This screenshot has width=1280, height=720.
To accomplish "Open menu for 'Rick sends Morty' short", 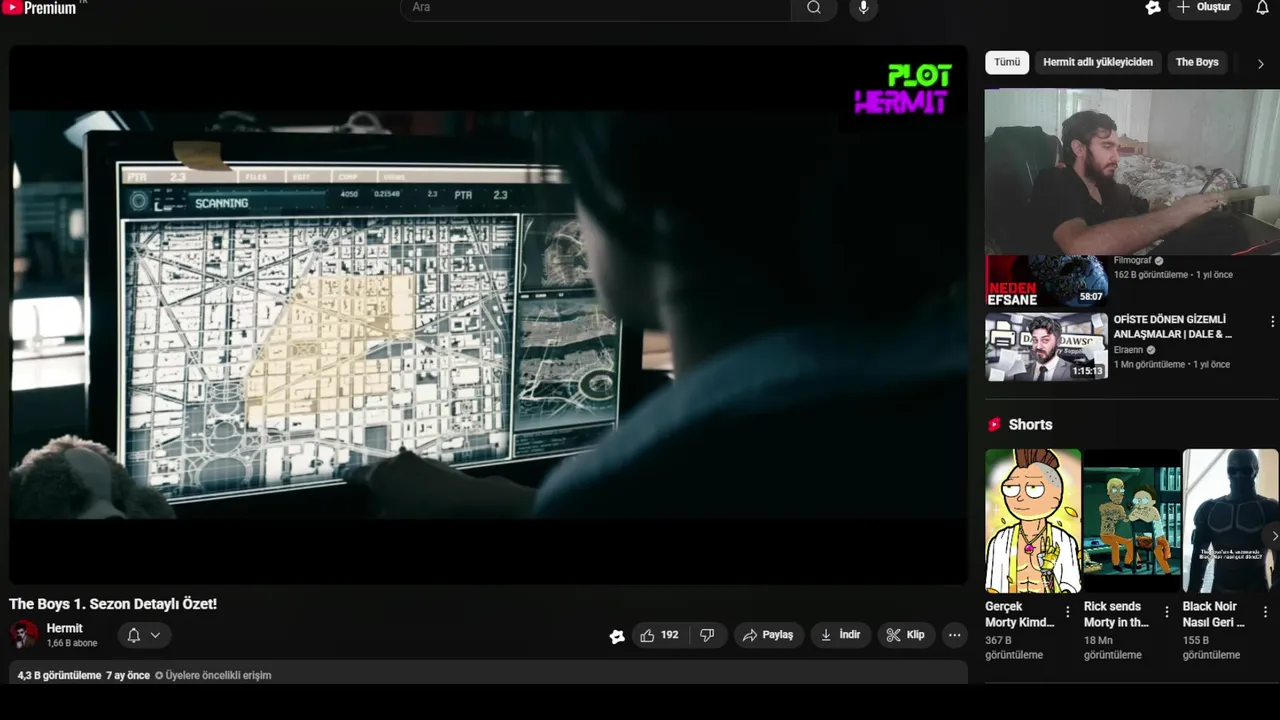I will tap(1166, 612).
